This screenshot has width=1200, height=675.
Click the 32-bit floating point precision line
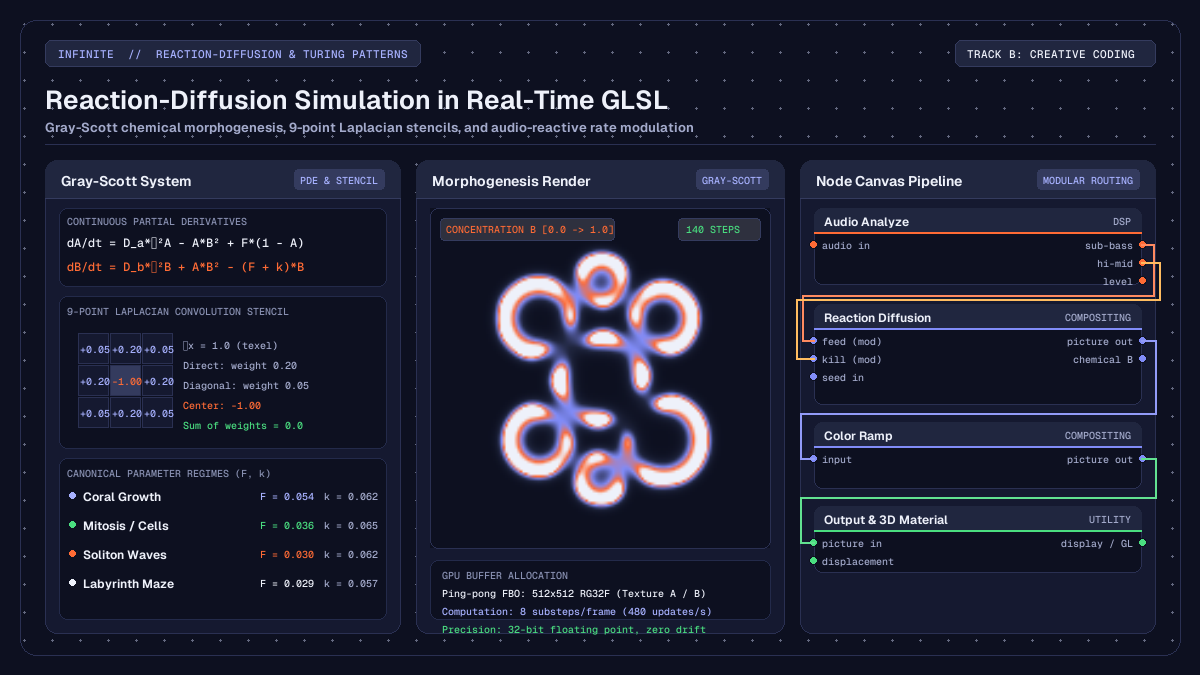tap(574, 629)
